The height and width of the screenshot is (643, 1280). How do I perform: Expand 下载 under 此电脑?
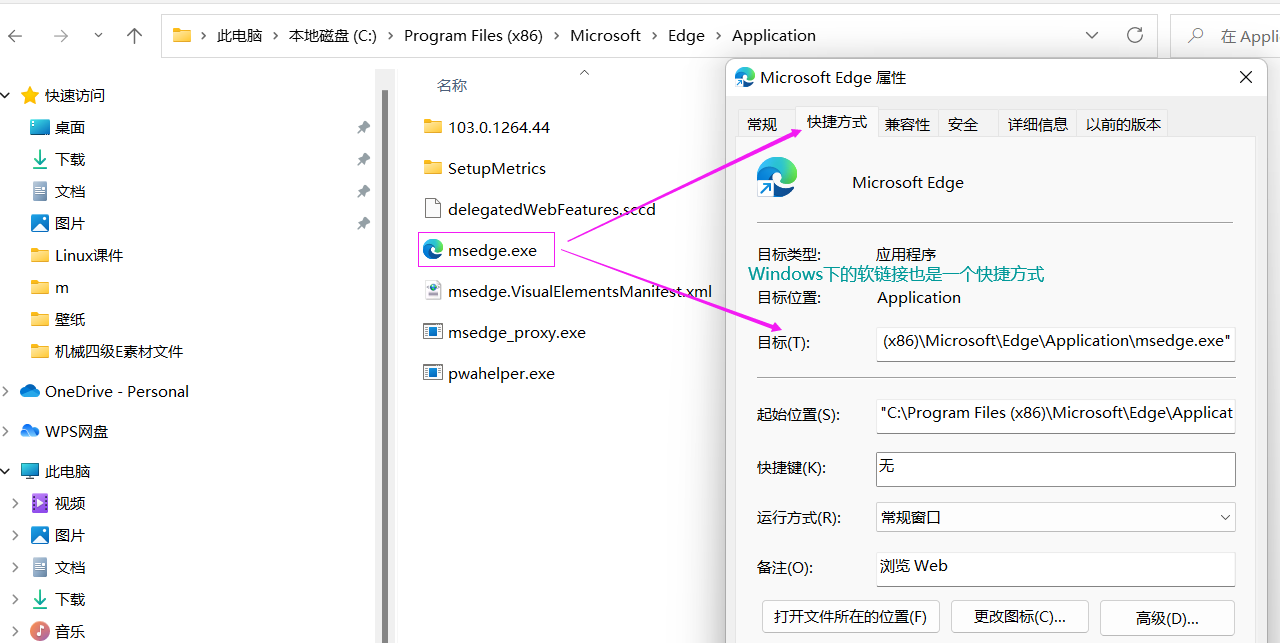pyautogui.click(x=15, y=600)
